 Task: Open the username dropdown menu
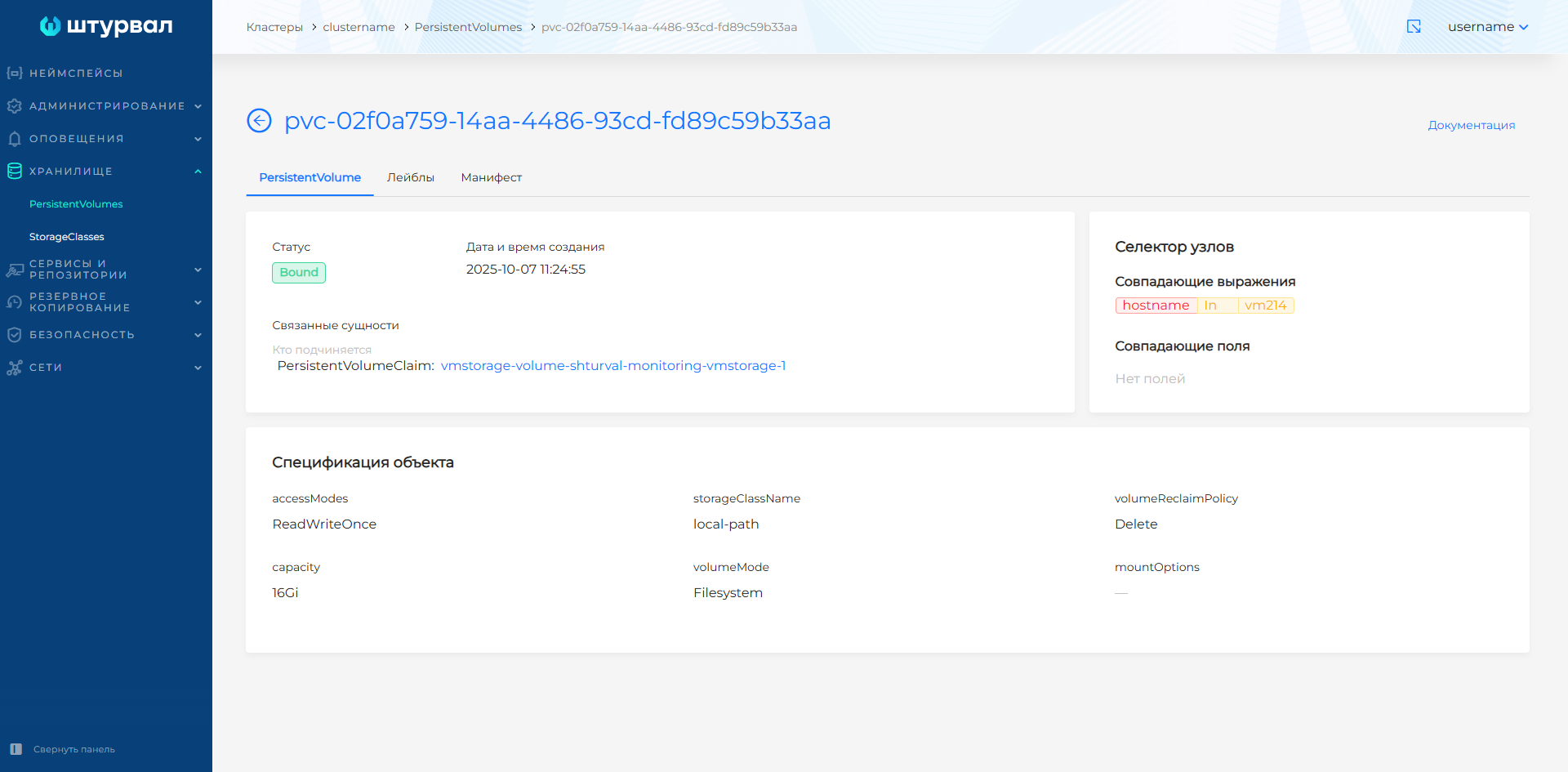point(1487,27)
